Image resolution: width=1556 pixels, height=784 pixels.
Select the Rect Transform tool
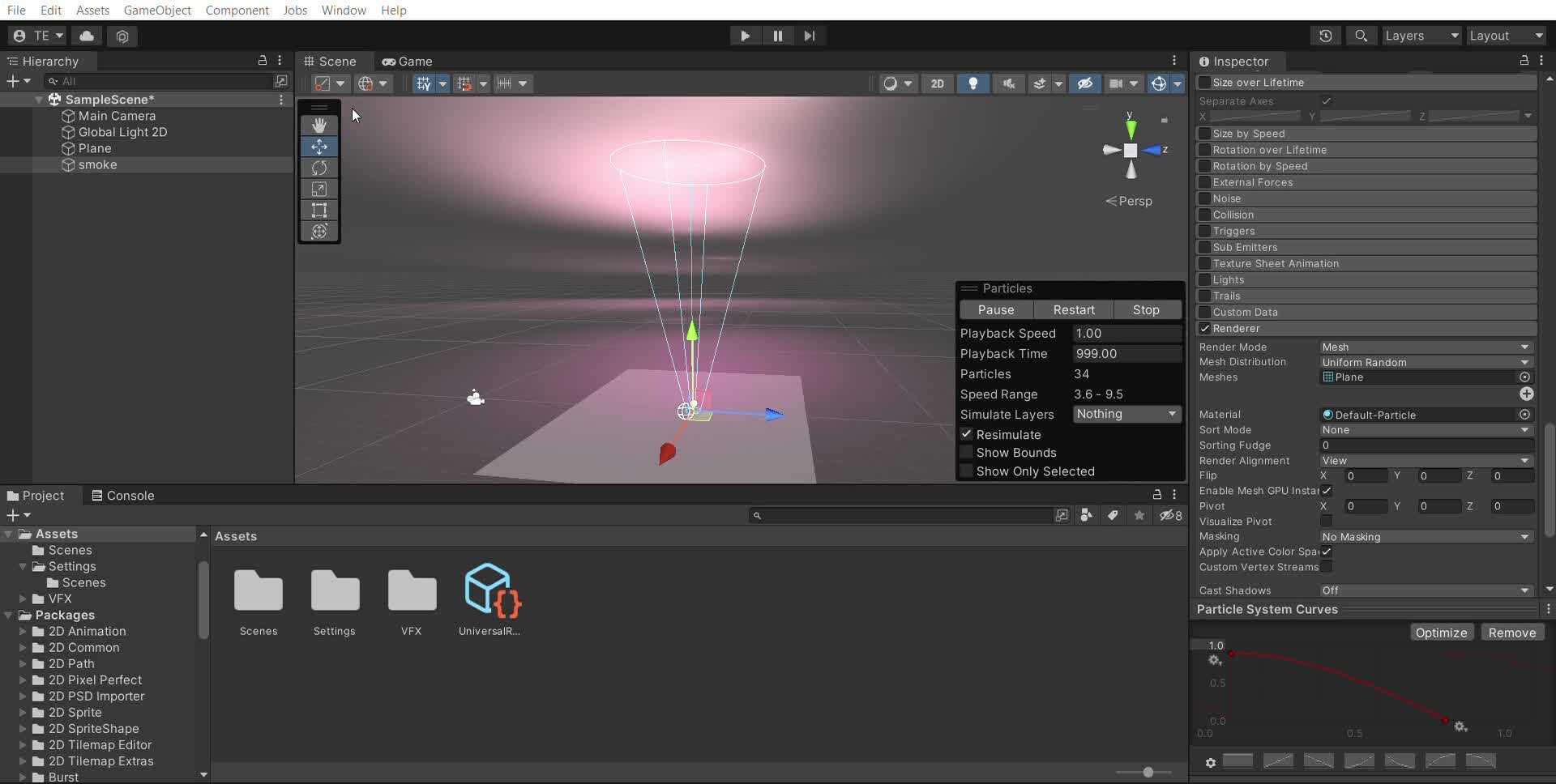tap(319, 211)
